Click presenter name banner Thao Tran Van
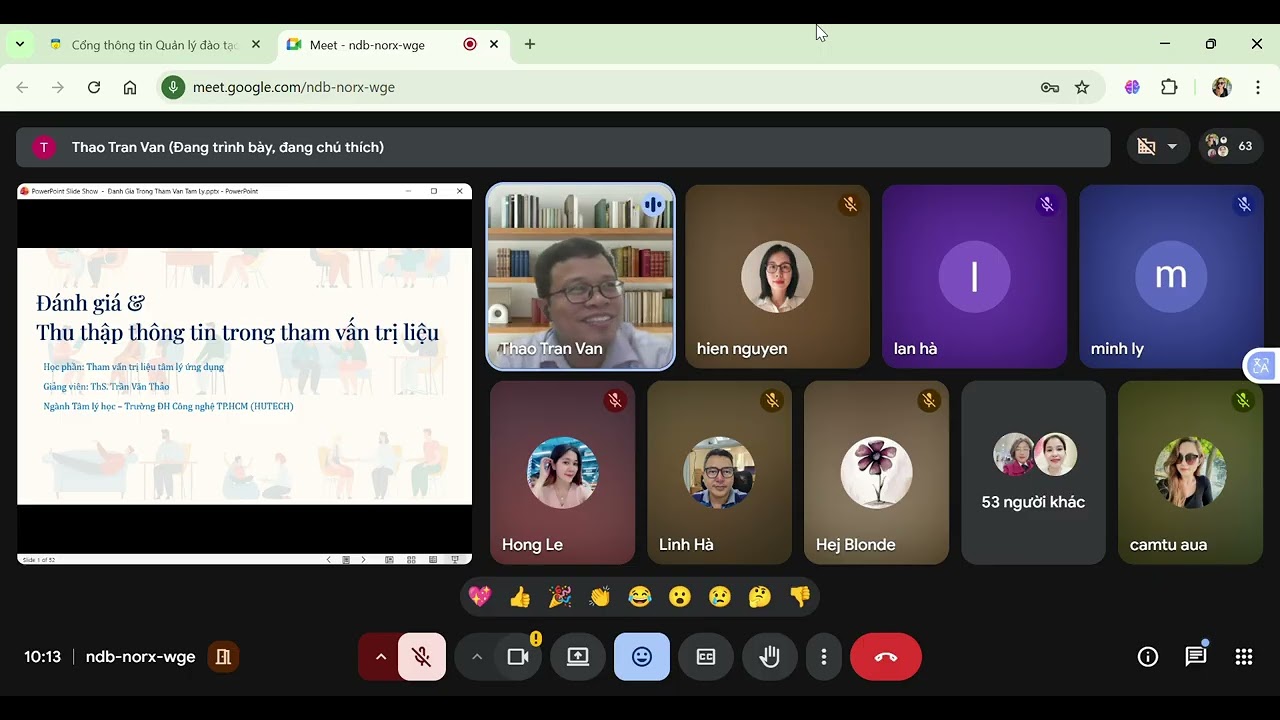Image resolution: width=1280 pixels, height=720 pixels. (x=563, y=147)
